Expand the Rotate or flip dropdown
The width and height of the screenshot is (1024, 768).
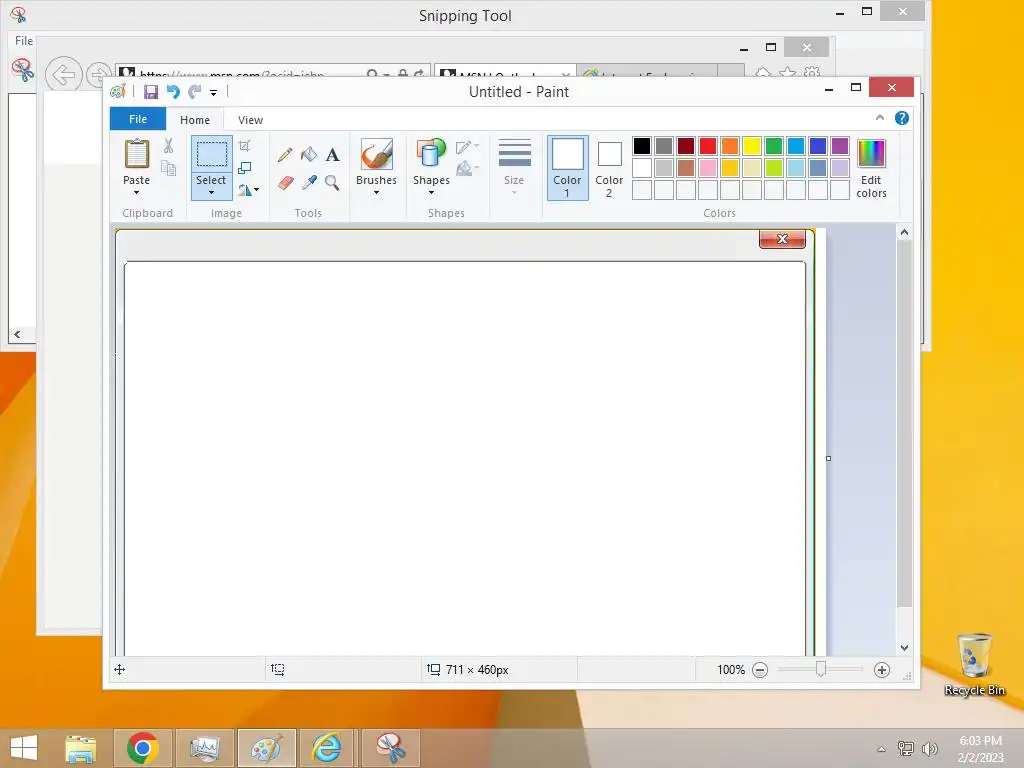coord(249,190)
